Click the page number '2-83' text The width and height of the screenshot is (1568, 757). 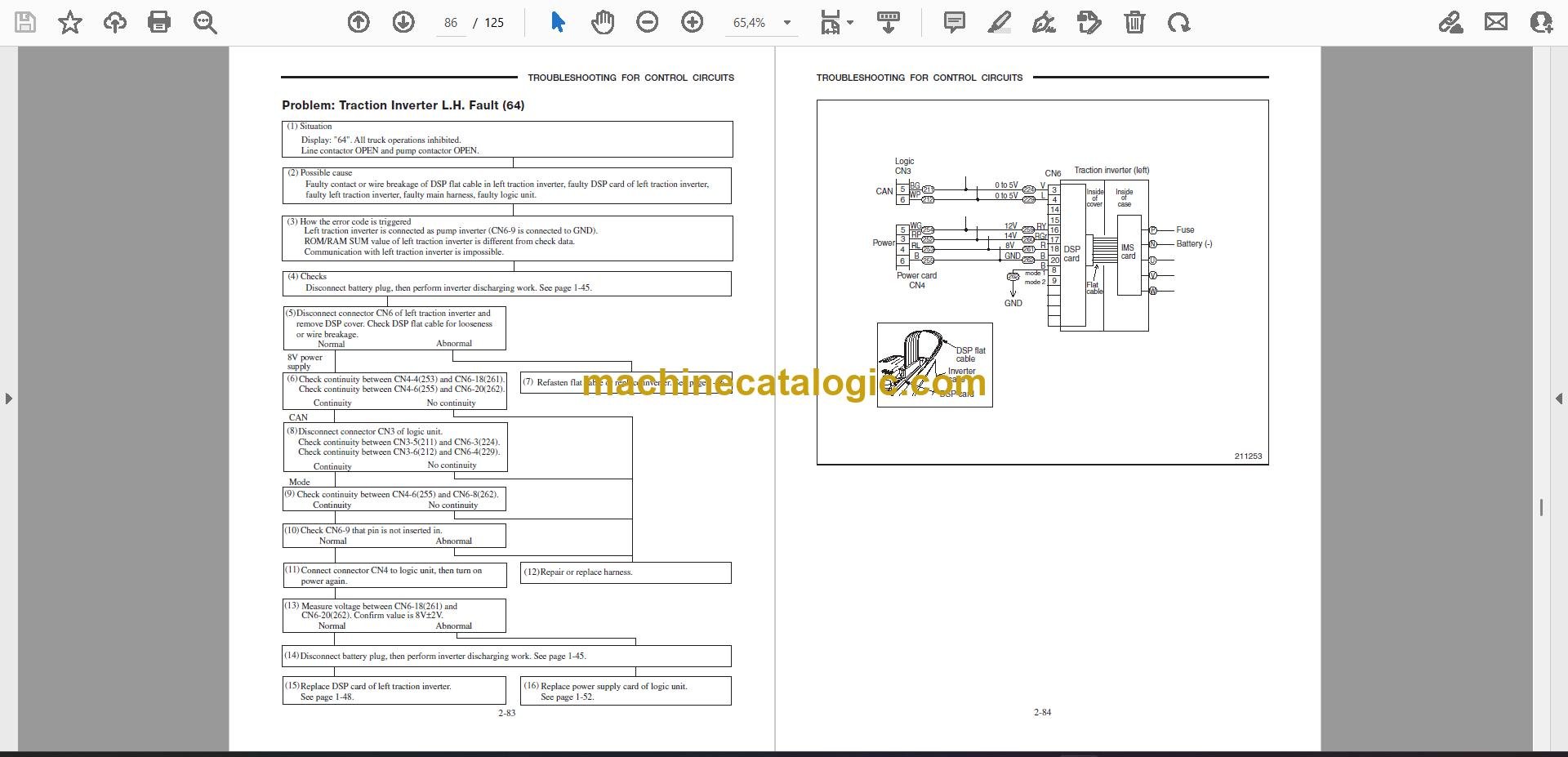[506, 713]
